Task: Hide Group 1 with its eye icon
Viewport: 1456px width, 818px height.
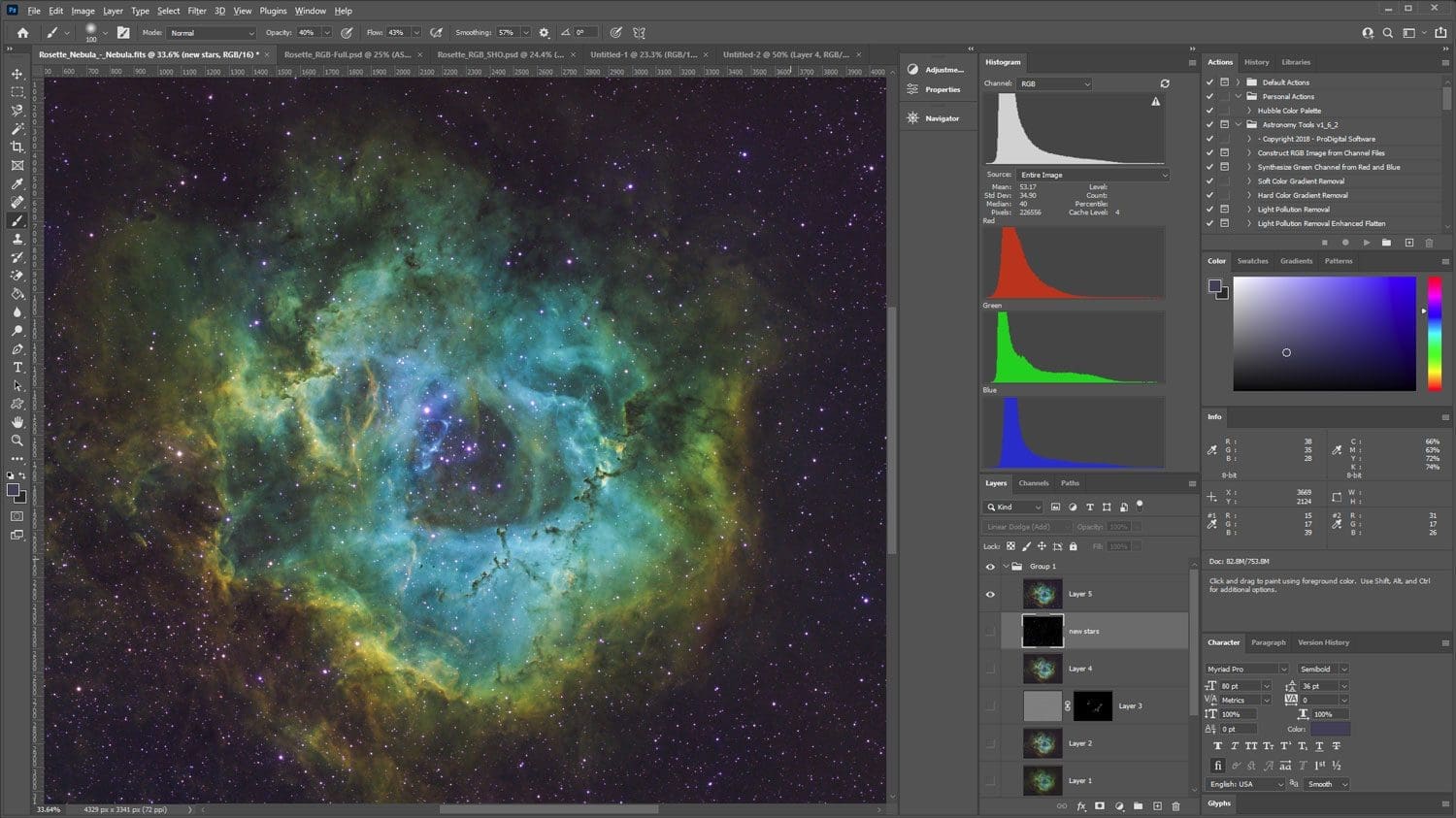Action: (x=990, y=567)
